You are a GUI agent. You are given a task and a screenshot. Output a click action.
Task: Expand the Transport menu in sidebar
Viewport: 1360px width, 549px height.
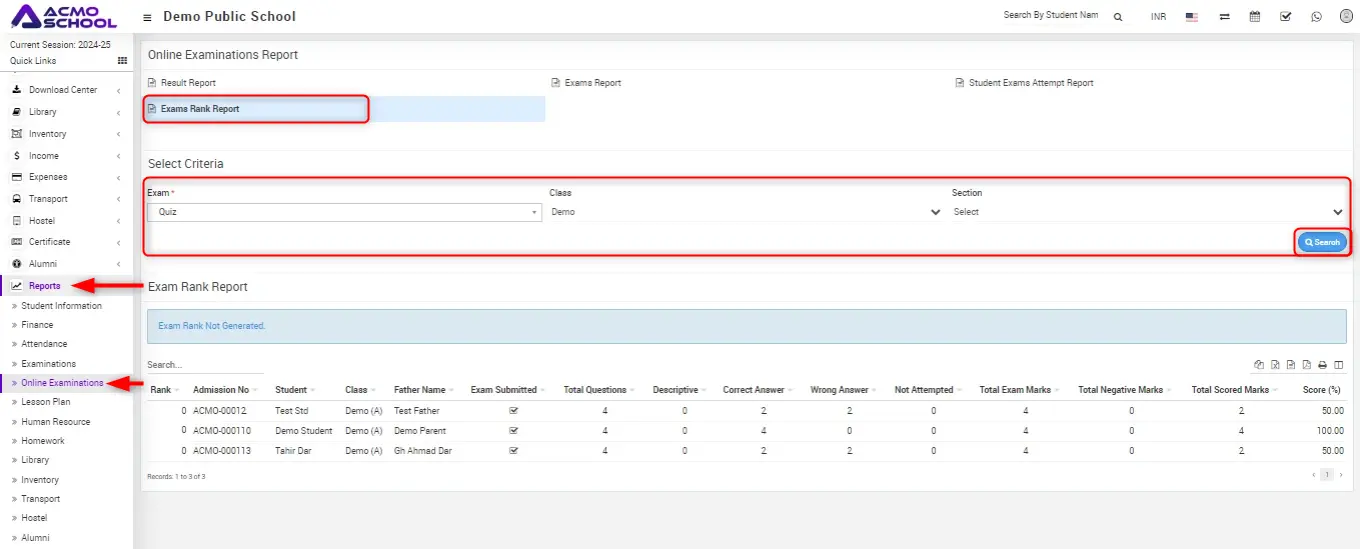48,199
